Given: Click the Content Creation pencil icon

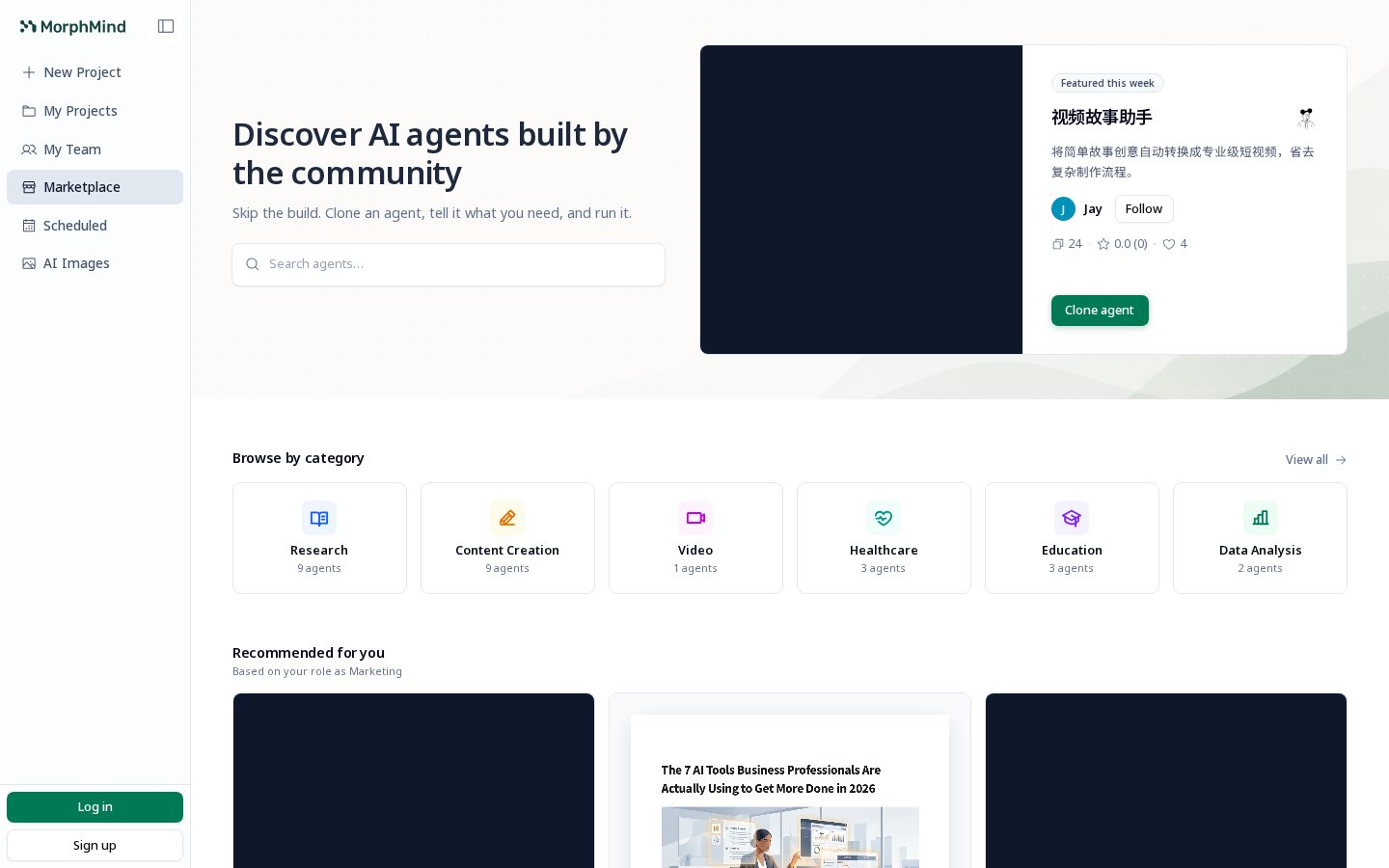Looking at the screenshot, I should [507, 518].
